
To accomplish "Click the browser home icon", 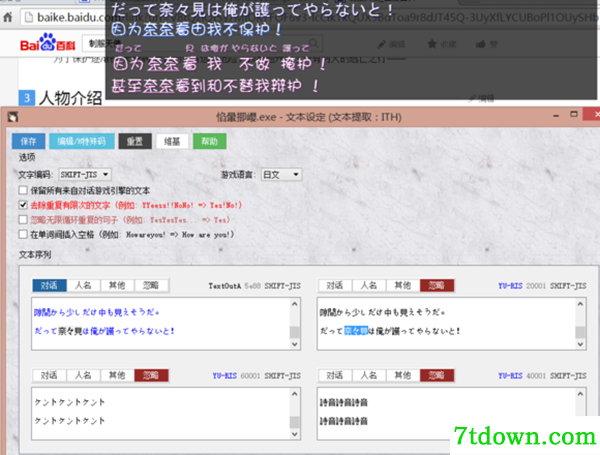I will pyautogui.click(x=8, y=17).
